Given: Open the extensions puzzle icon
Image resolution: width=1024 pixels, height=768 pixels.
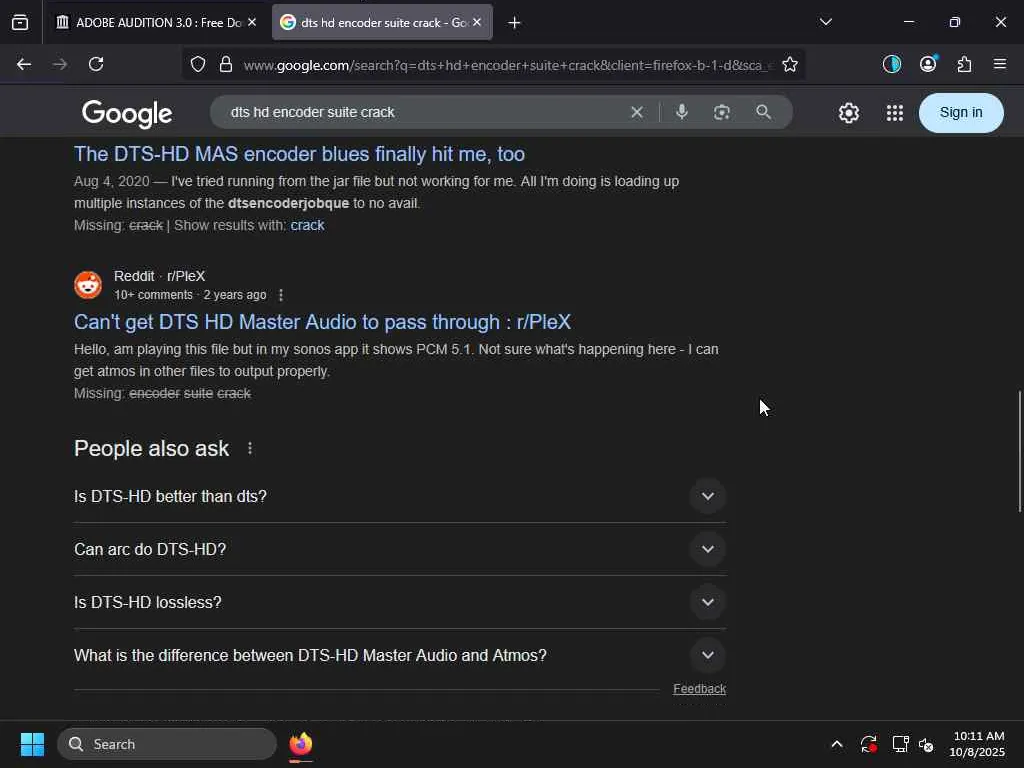Looking at the screenshot, I should tap(964, 64).
